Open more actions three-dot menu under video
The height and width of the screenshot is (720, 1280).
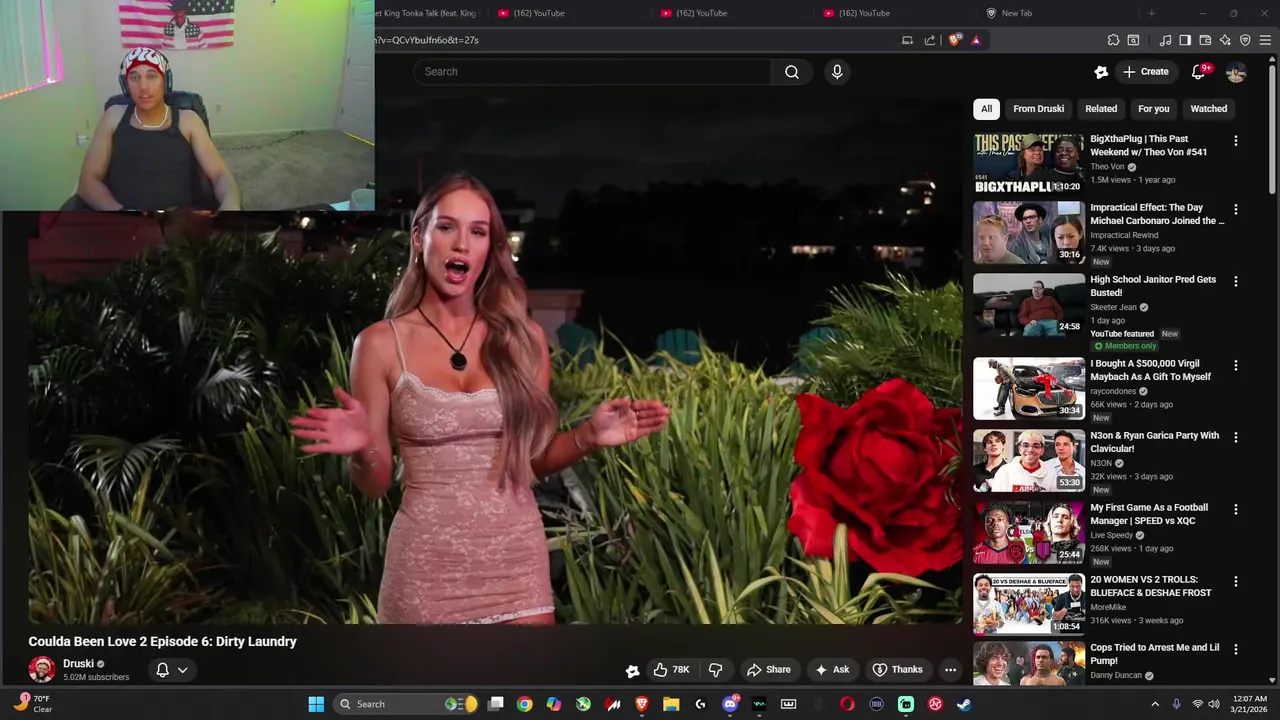point(951,670)
